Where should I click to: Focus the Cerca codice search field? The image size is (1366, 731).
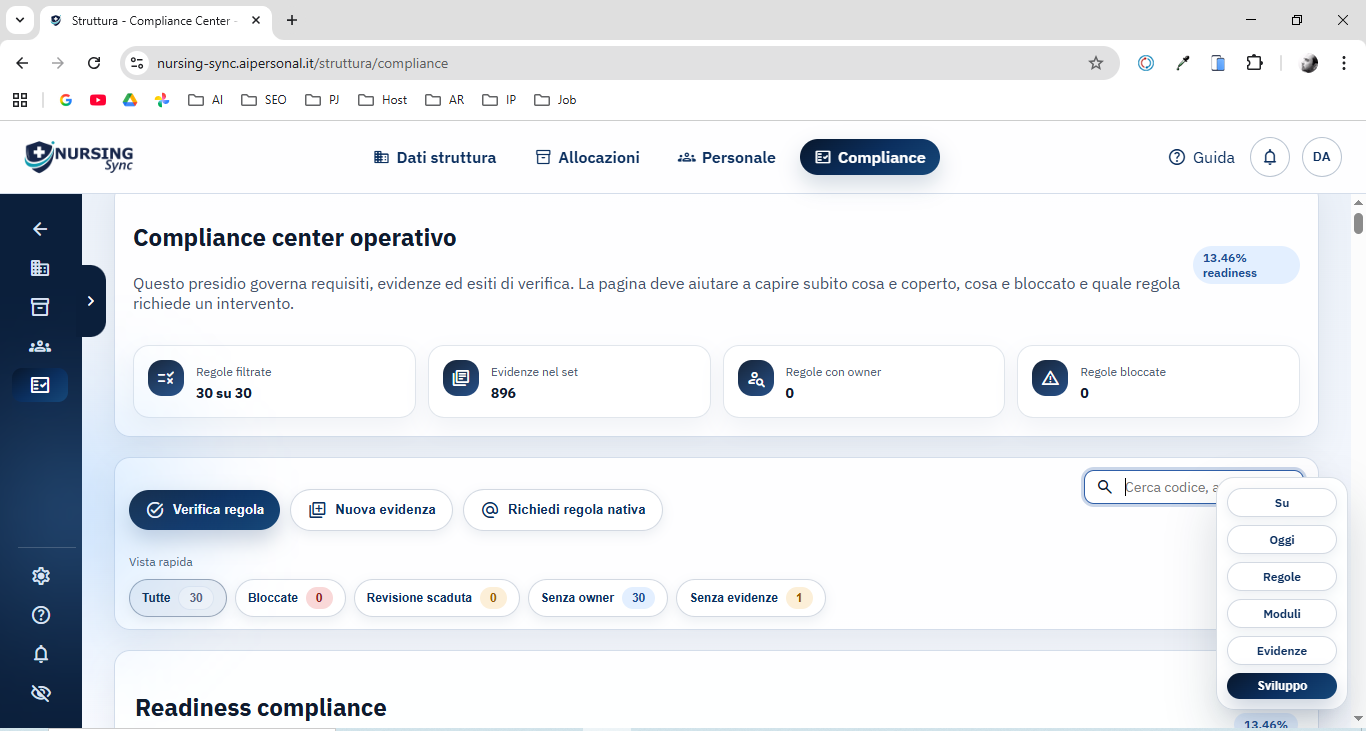click(x=1194, y=487)
